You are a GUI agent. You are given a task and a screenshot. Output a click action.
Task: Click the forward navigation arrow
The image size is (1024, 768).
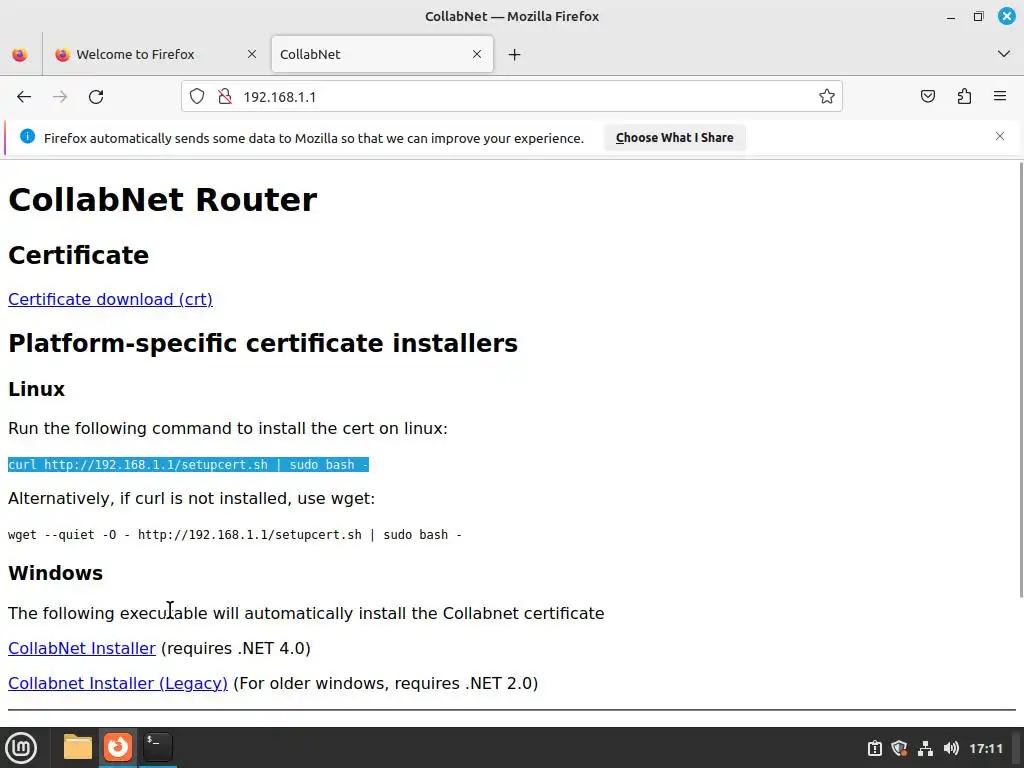pyautogui.click(x=60, y=97)
